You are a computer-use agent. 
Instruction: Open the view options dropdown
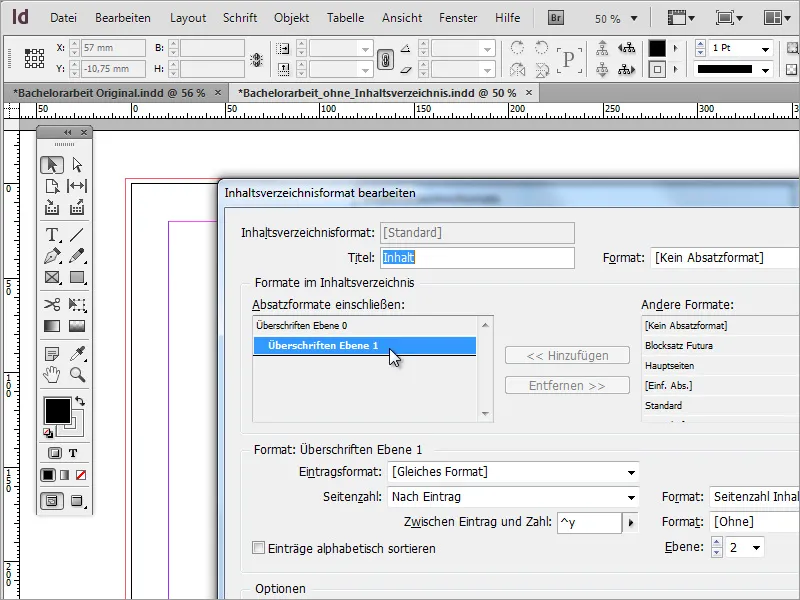click(x=681, y=18)
